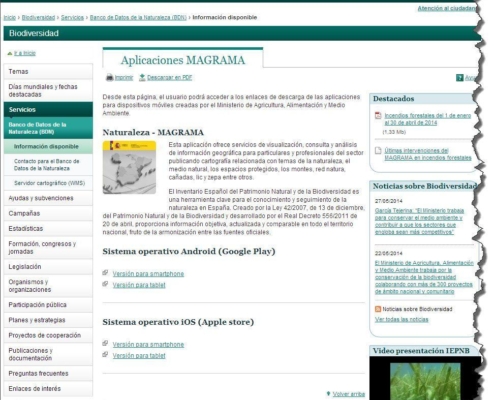Open Publicaciones y documentación menu item
The width and height of the screenshot is (495, 400).
tap(48, 354)
